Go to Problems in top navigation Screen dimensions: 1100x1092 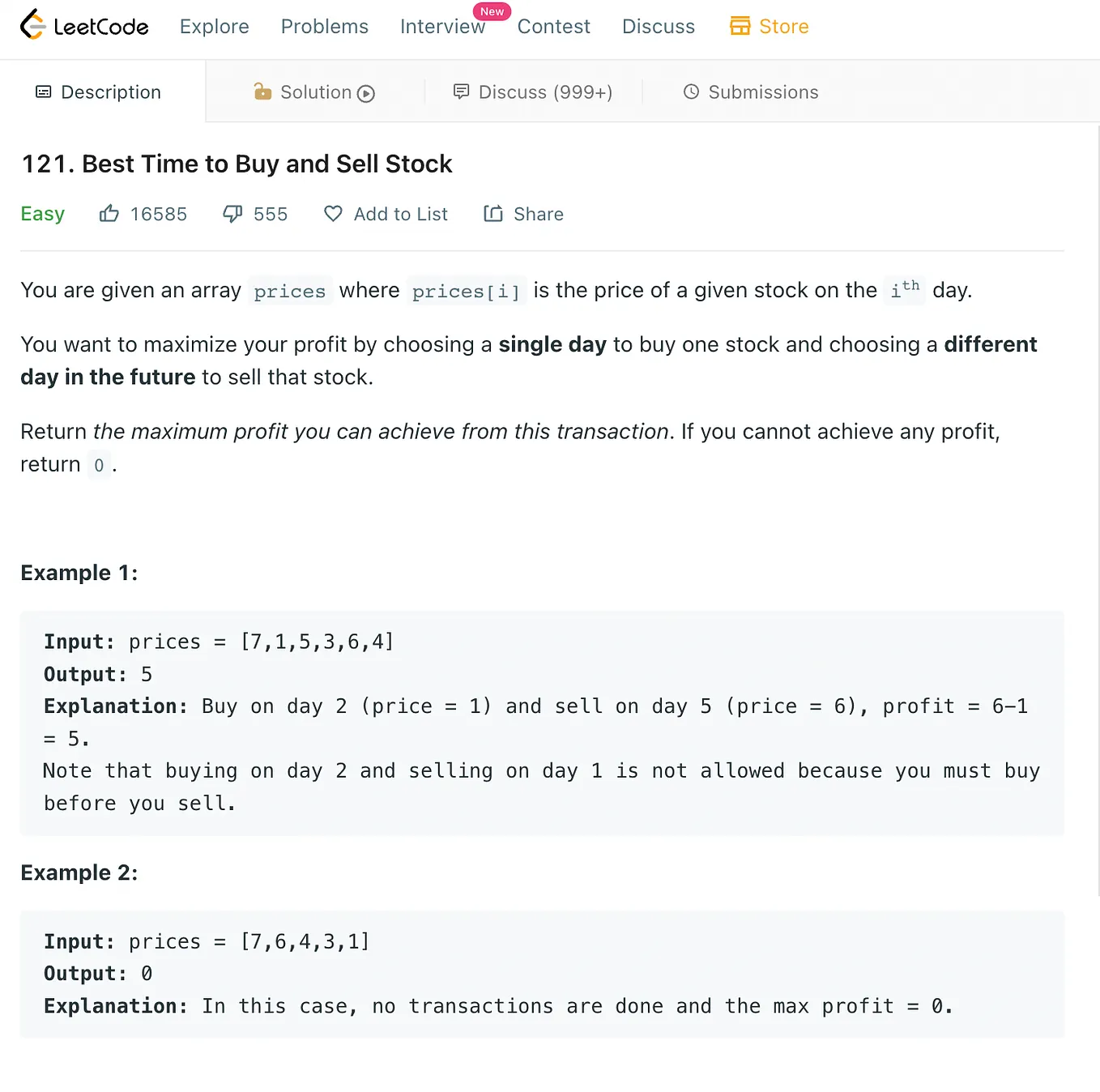(x=325, y=27)
